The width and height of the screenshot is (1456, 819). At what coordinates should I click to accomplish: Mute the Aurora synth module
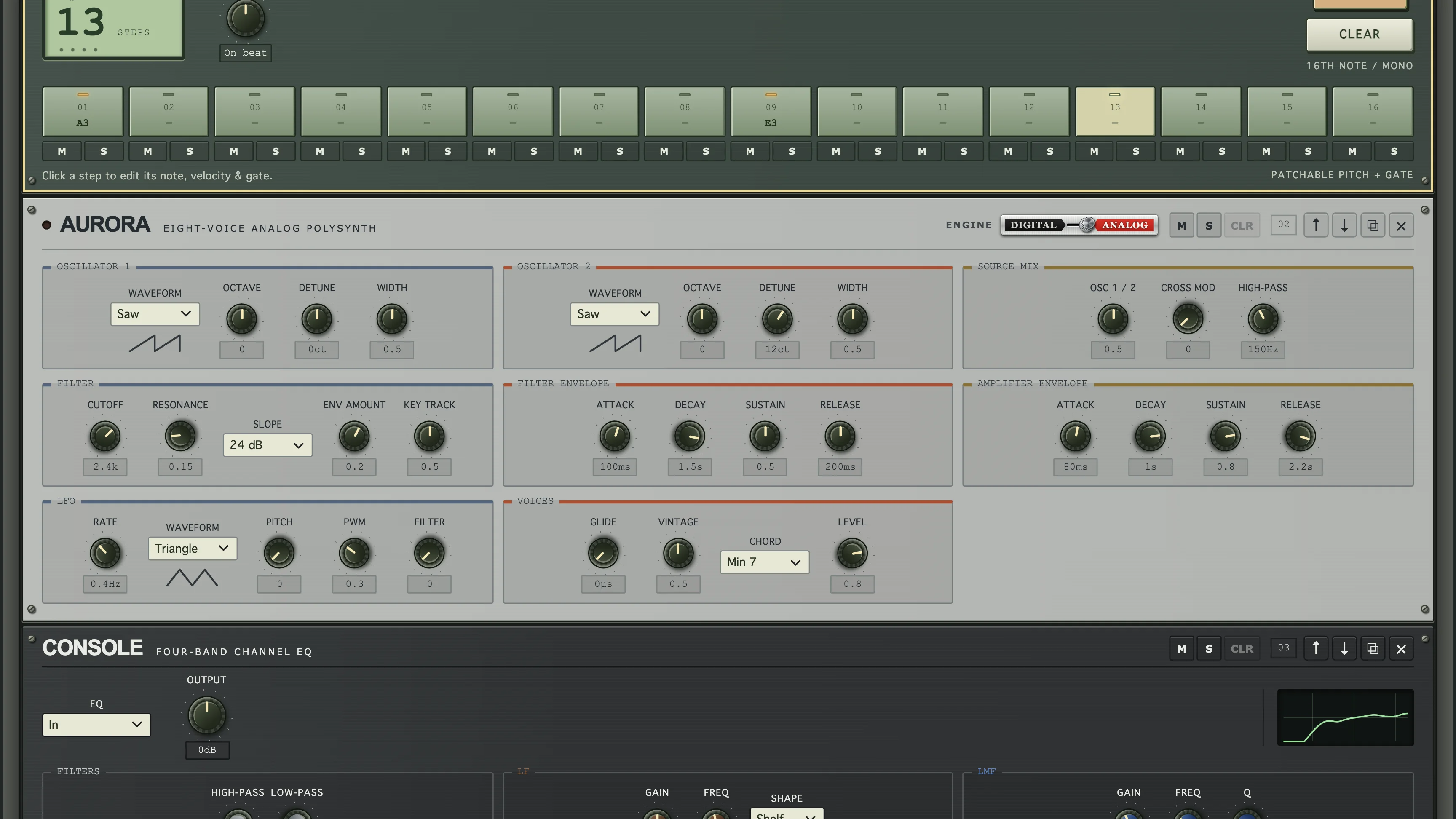point(1181,225)
